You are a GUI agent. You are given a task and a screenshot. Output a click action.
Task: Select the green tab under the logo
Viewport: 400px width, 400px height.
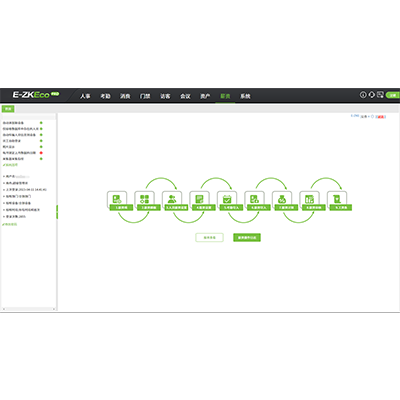click(8, 109)
